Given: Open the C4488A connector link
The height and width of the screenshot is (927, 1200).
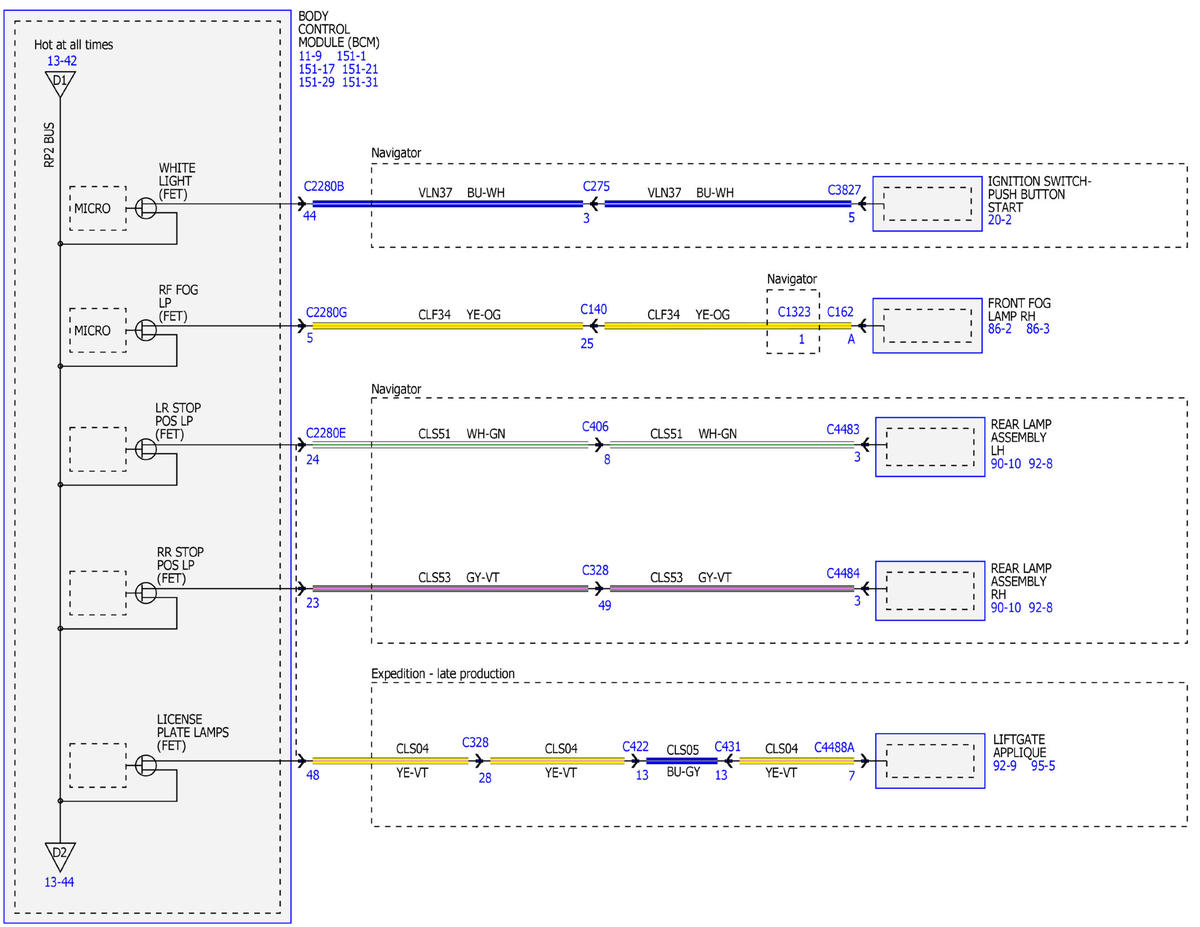Looking at the screenshot, I should [834, 746].
